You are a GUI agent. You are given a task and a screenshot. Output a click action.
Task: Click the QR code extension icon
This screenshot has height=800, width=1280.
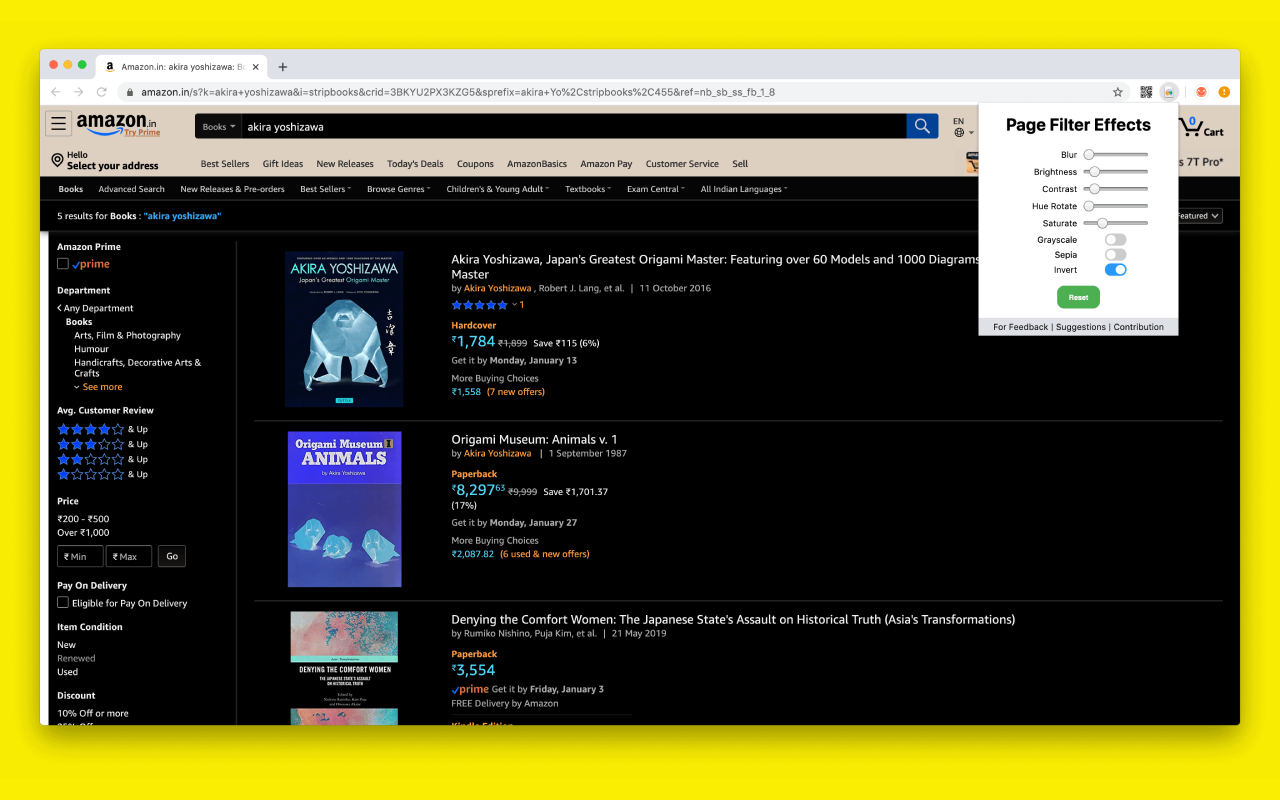[1146, 92]
